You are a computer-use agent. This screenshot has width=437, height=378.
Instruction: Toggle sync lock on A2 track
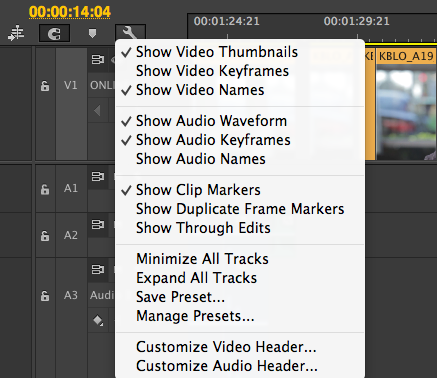[98, 224]
